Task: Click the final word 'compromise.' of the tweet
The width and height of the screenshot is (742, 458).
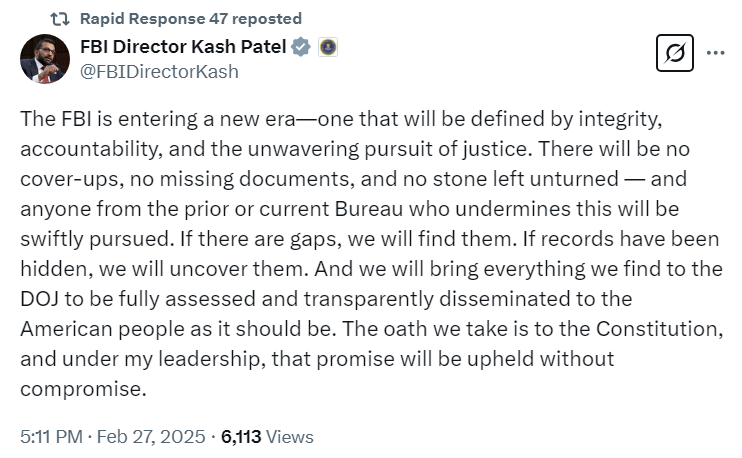Action: 83,389
